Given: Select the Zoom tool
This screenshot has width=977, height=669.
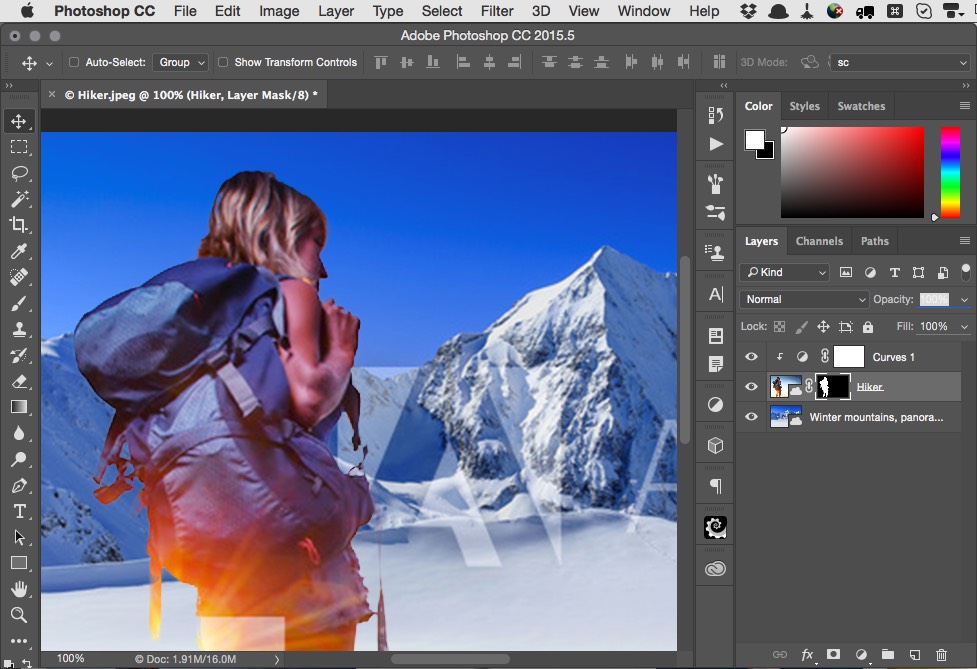Looking at the screenshot, I should coord(19,615).
